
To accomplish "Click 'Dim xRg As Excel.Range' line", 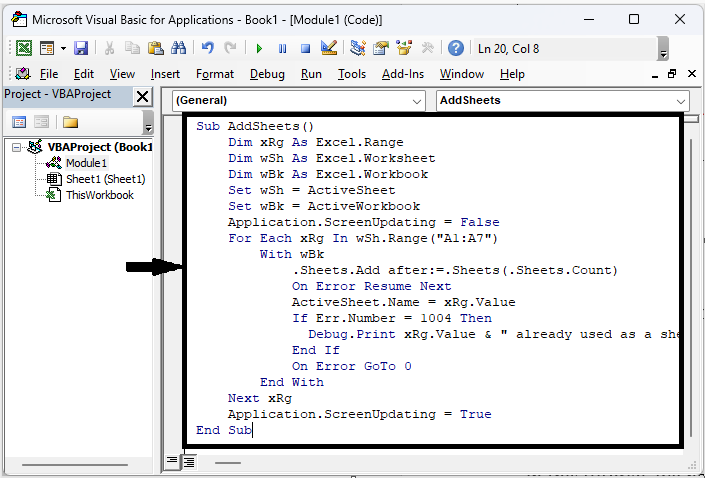I will pos(316,143).
